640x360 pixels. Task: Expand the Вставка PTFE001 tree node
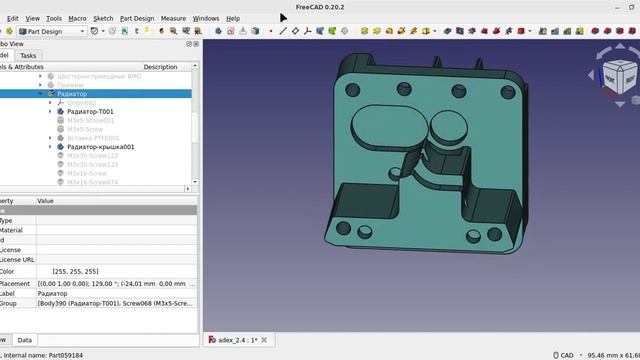tap(50, 138)
